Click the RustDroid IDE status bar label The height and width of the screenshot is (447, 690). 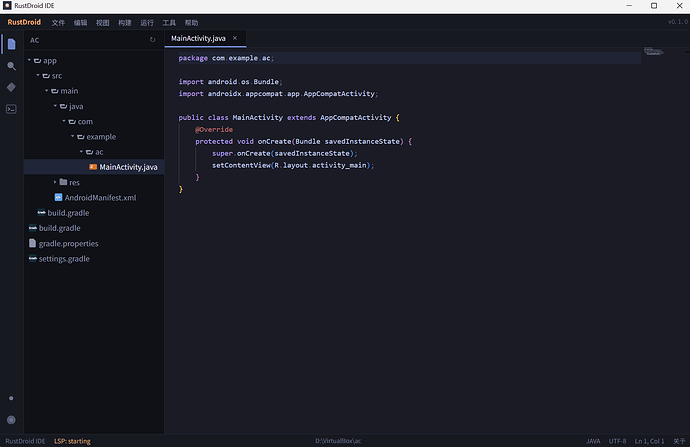(x=25, y=441)
